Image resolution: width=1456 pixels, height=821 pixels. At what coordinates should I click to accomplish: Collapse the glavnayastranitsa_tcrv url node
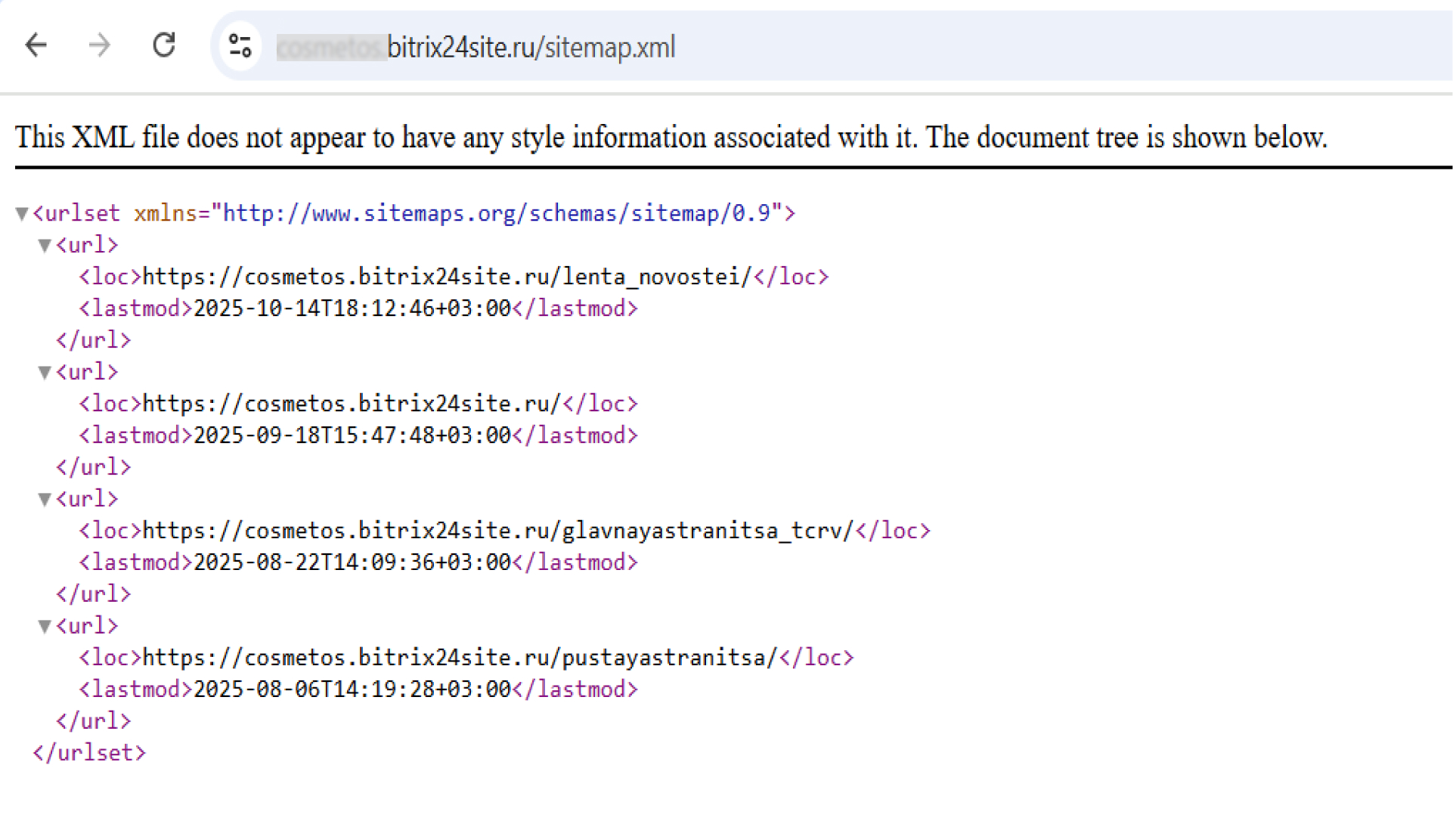click(45, 500)
